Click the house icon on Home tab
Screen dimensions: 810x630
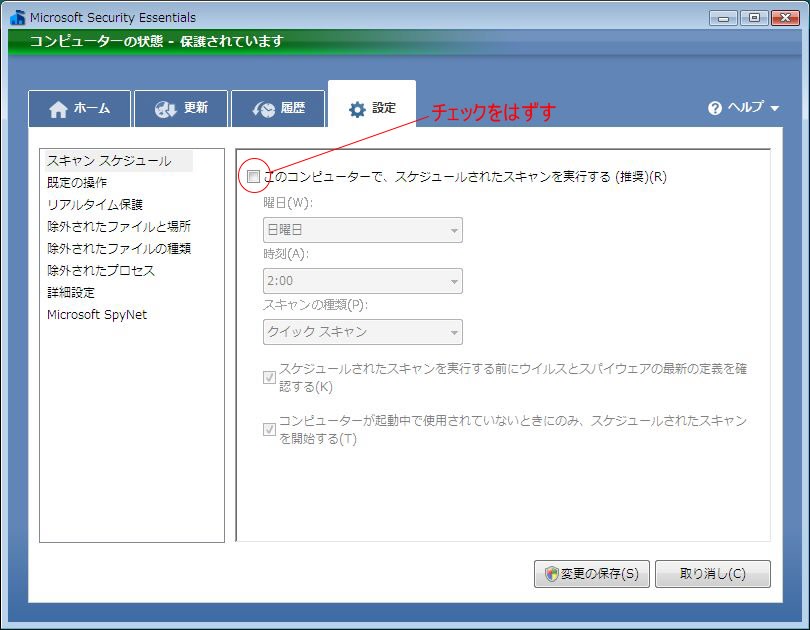pyautogui.click(x=58, y=109)
